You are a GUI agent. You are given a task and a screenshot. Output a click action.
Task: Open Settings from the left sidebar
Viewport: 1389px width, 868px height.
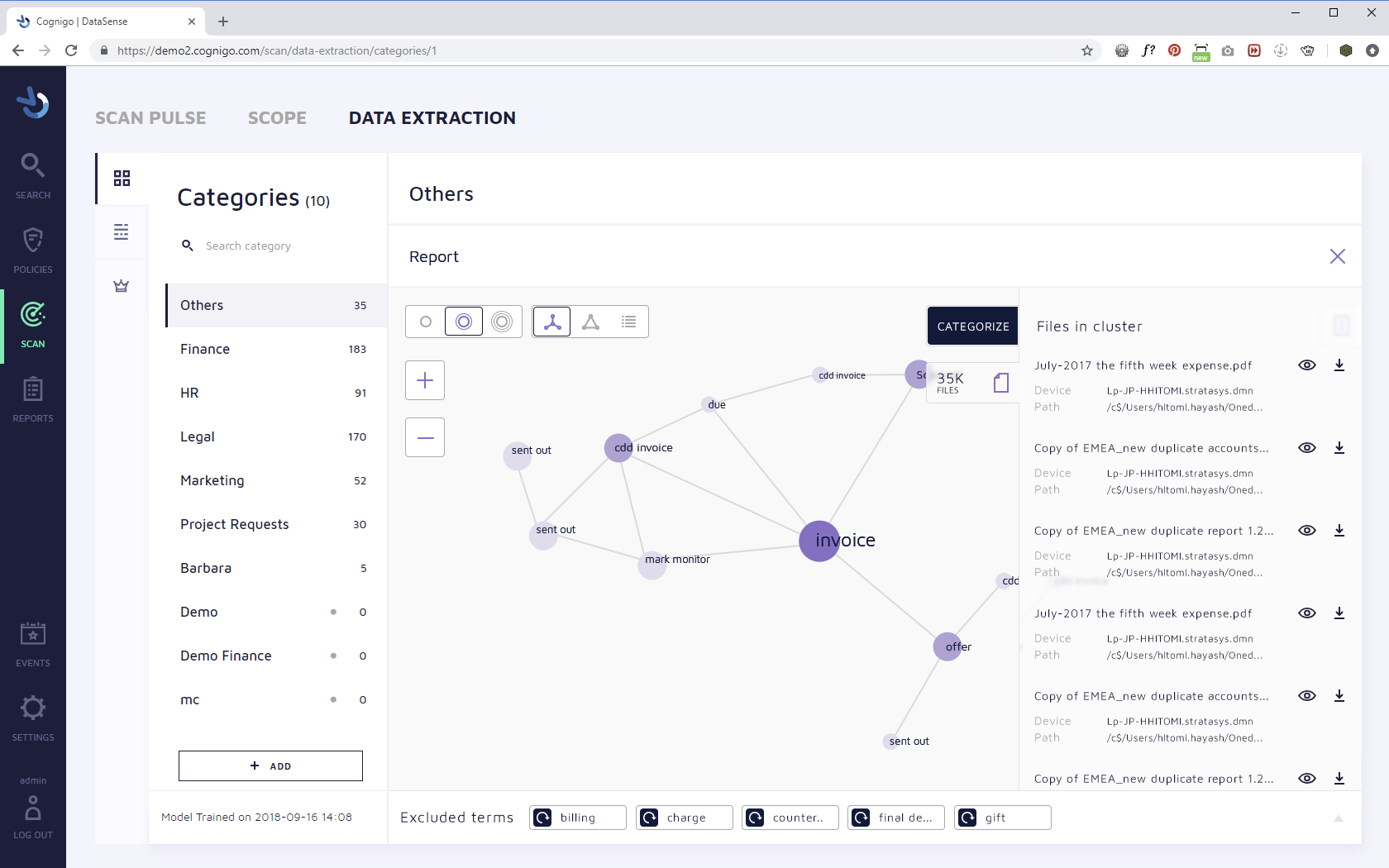coord(33,716)
